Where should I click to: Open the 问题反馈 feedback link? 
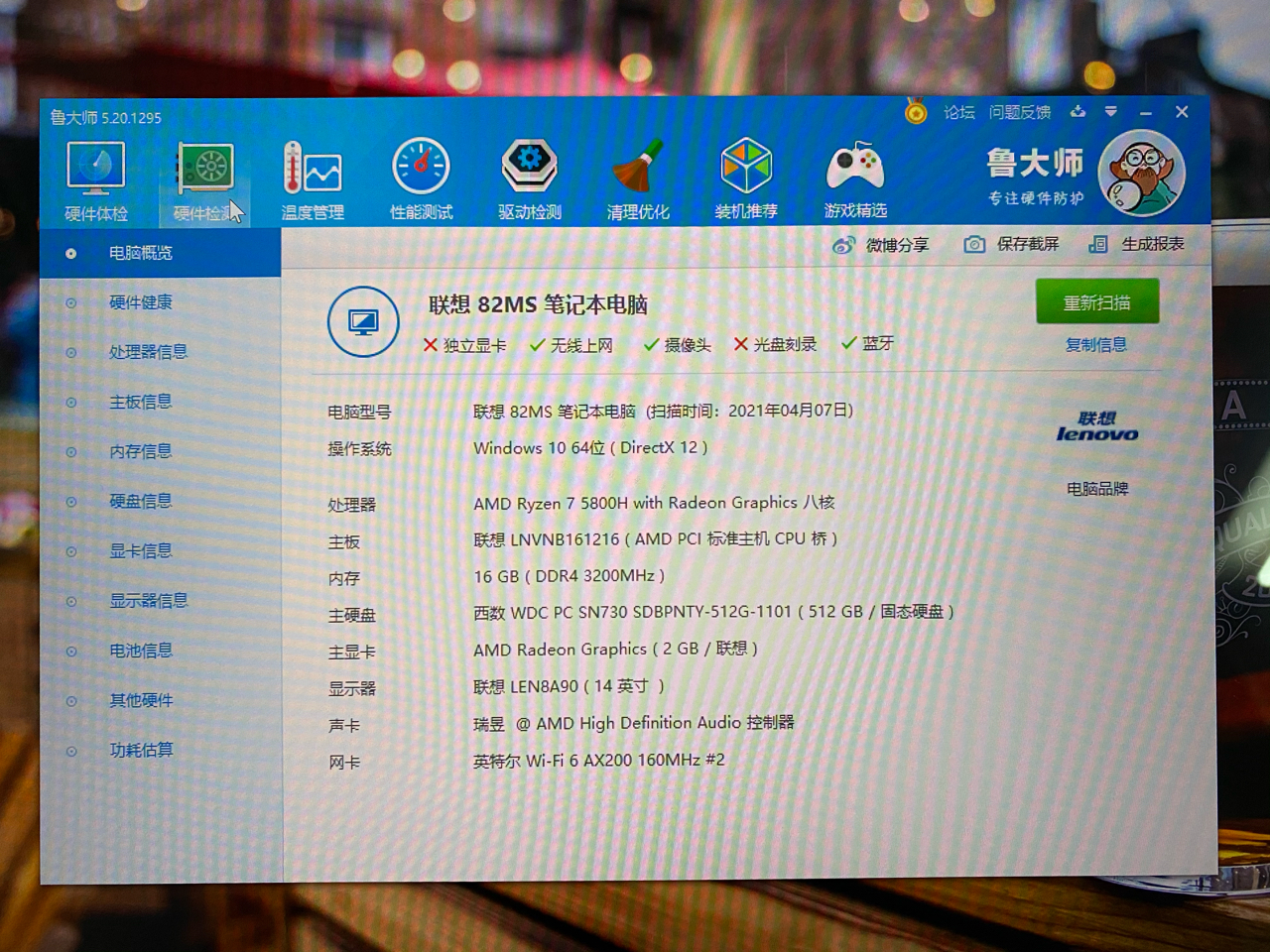1019,112
